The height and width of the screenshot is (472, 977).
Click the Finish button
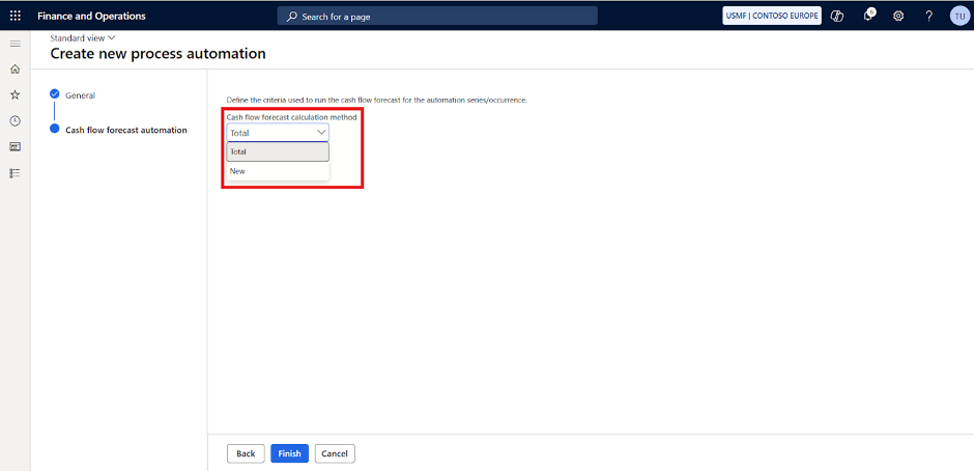point(289,454)
